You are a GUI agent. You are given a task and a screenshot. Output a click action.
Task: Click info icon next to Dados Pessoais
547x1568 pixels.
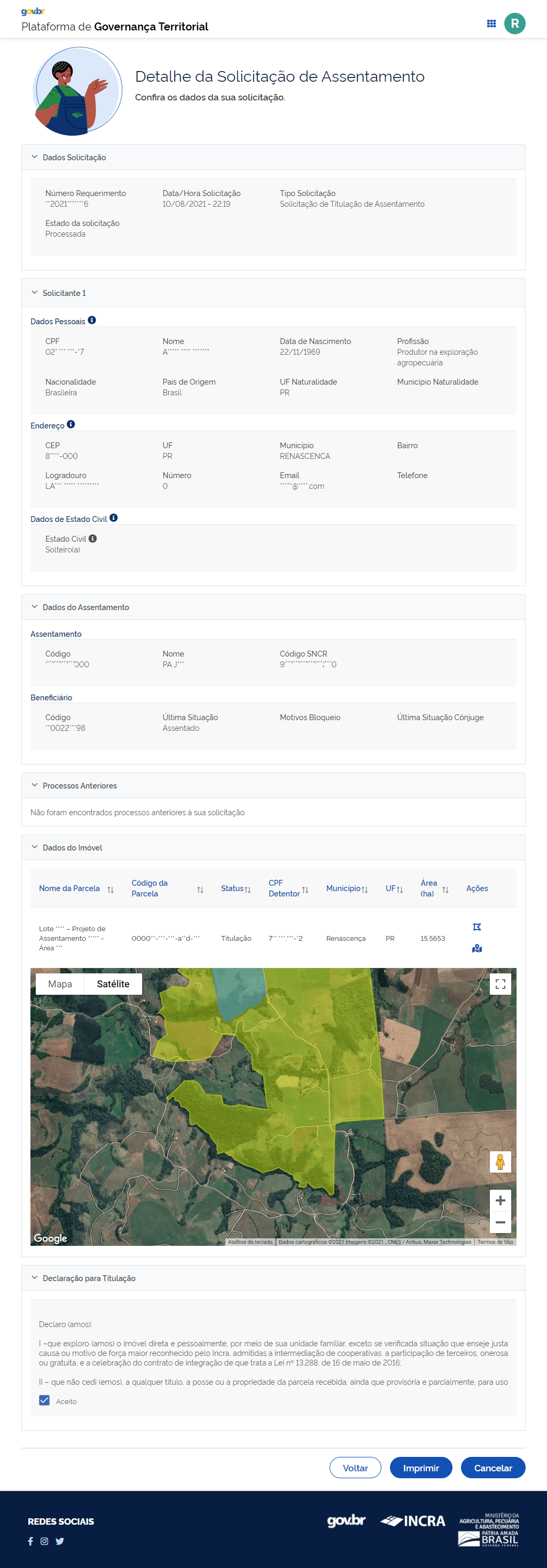point(92,320)
